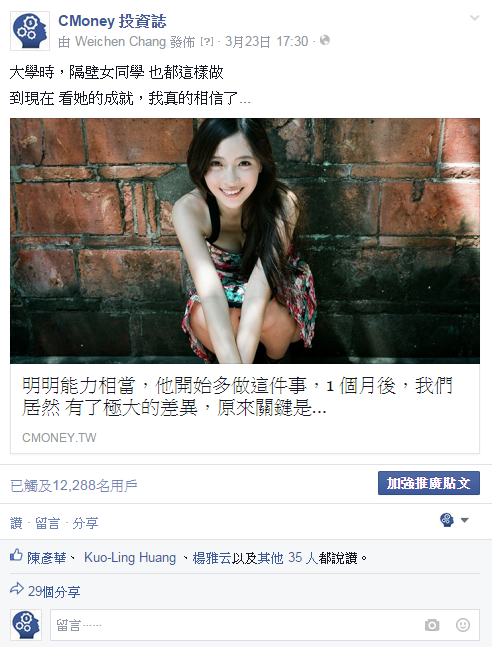Open the article photo thumbnail
The width and height of the screenshot is (492, 647).
245,241
